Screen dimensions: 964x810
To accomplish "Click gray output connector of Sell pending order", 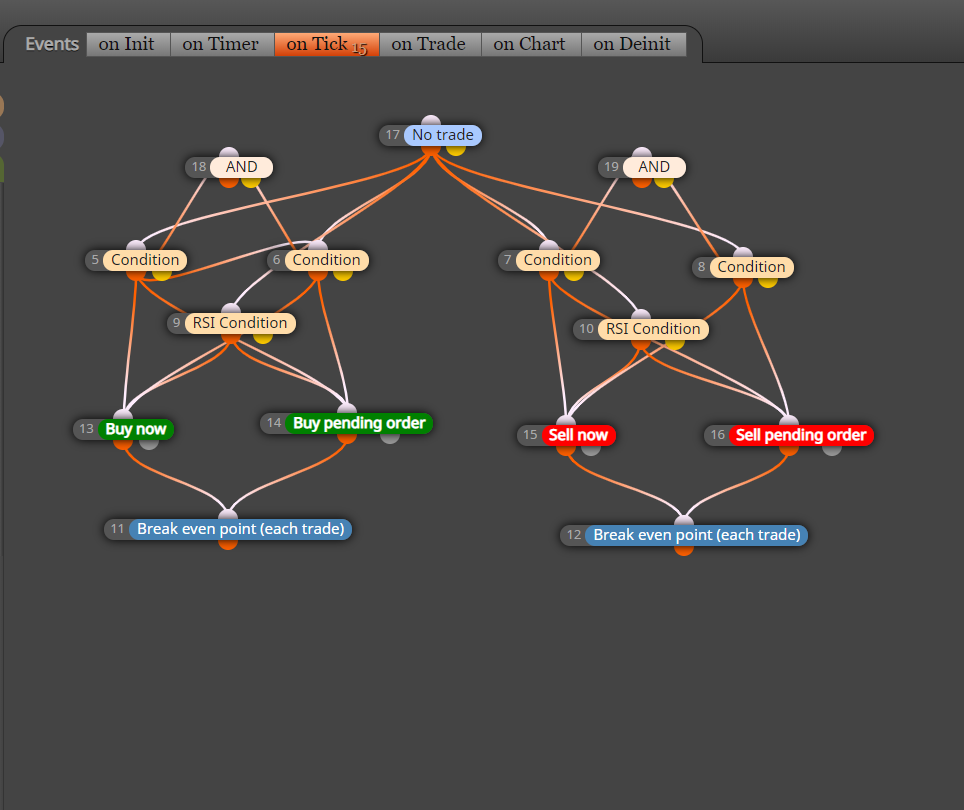I will [832, 449].
